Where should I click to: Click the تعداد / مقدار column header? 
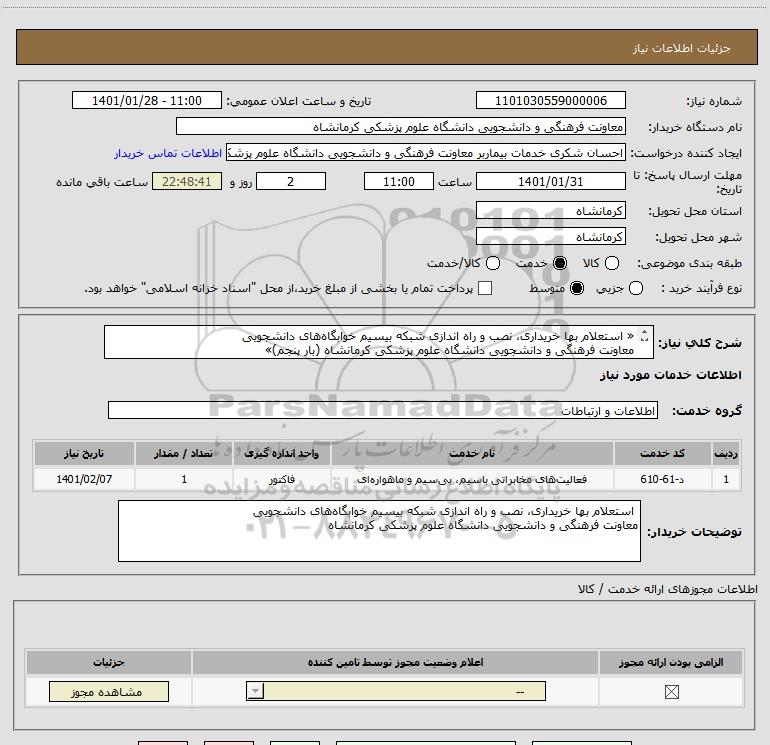click(x=184, y=453)
